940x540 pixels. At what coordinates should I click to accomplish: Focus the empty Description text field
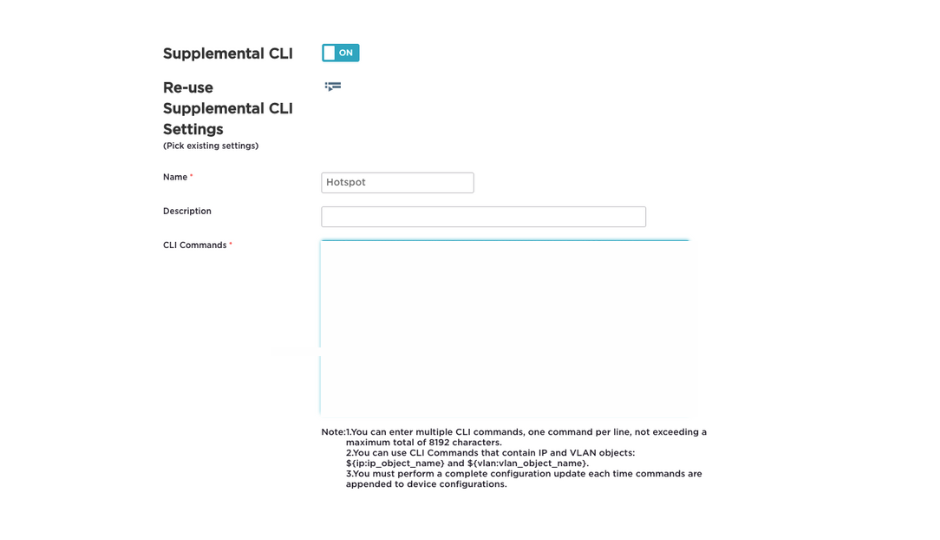[x=483, y=217]
